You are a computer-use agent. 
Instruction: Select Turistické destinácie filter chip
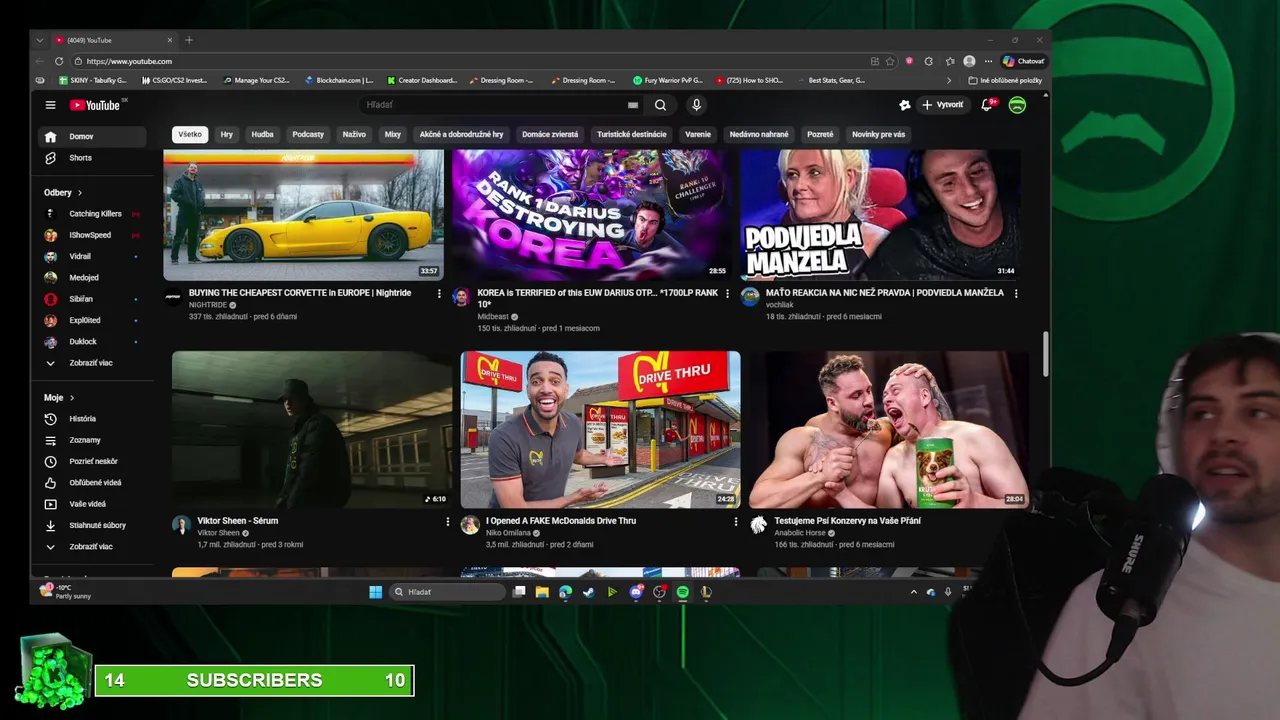(x=631, y=134)
